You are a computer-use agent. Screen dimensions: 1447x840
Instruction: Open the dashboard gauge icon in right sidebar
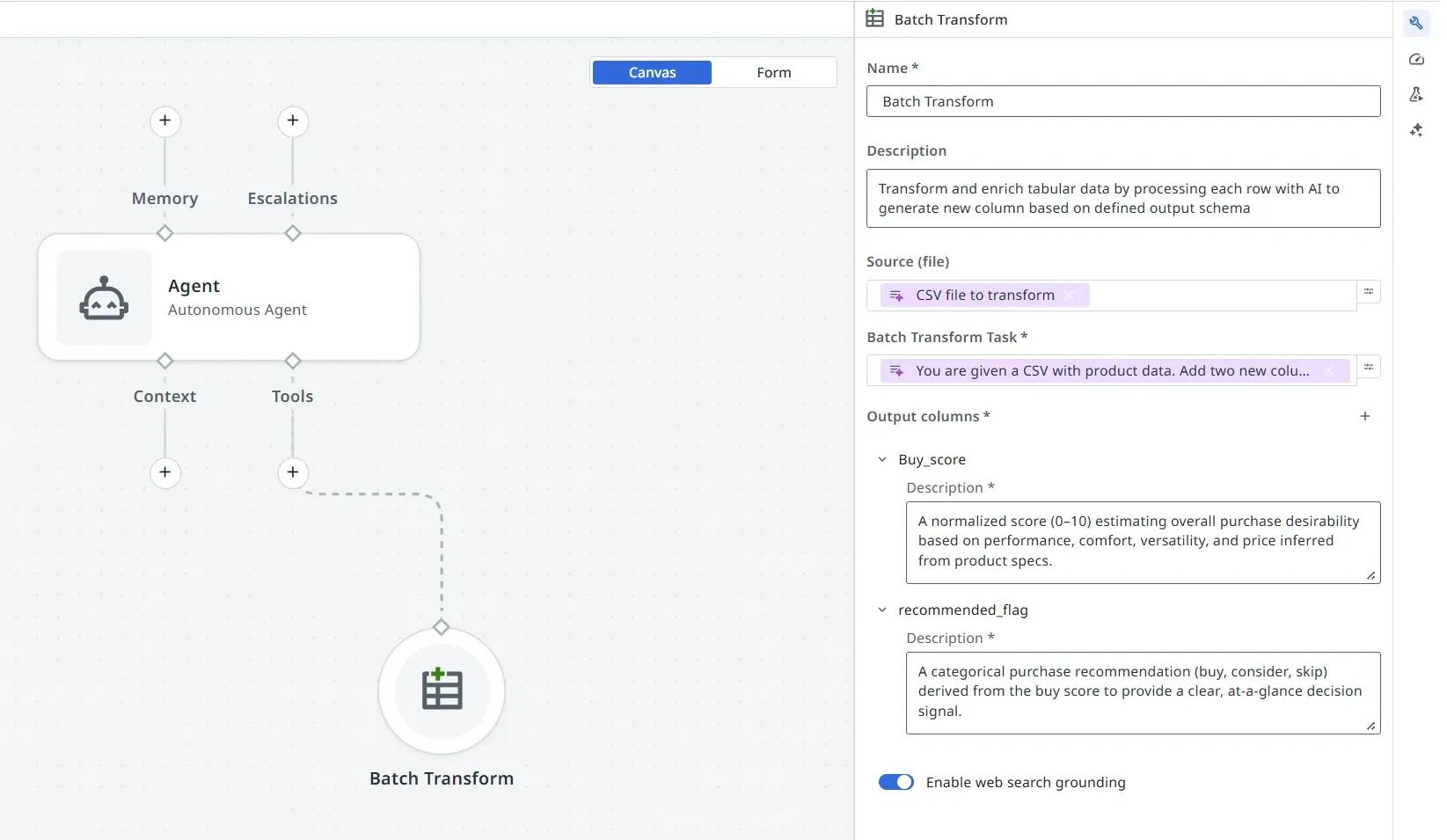tap(1416, 59)
